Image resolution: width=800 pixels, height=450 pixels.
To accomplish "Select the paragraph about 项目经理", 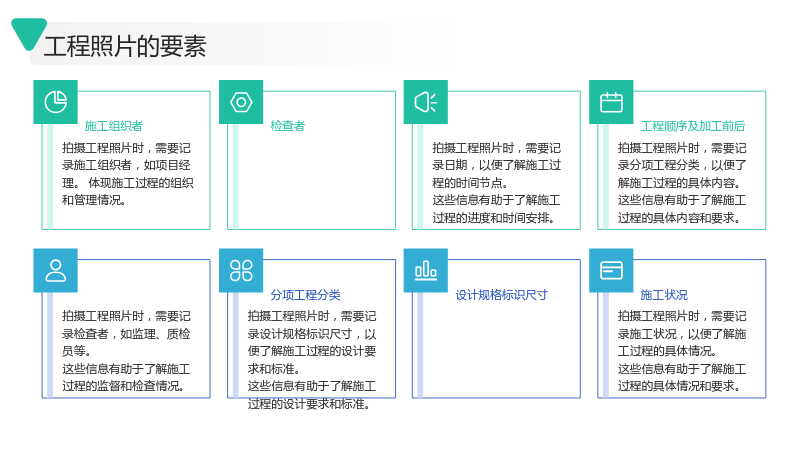I will click(x=128, y=174).
